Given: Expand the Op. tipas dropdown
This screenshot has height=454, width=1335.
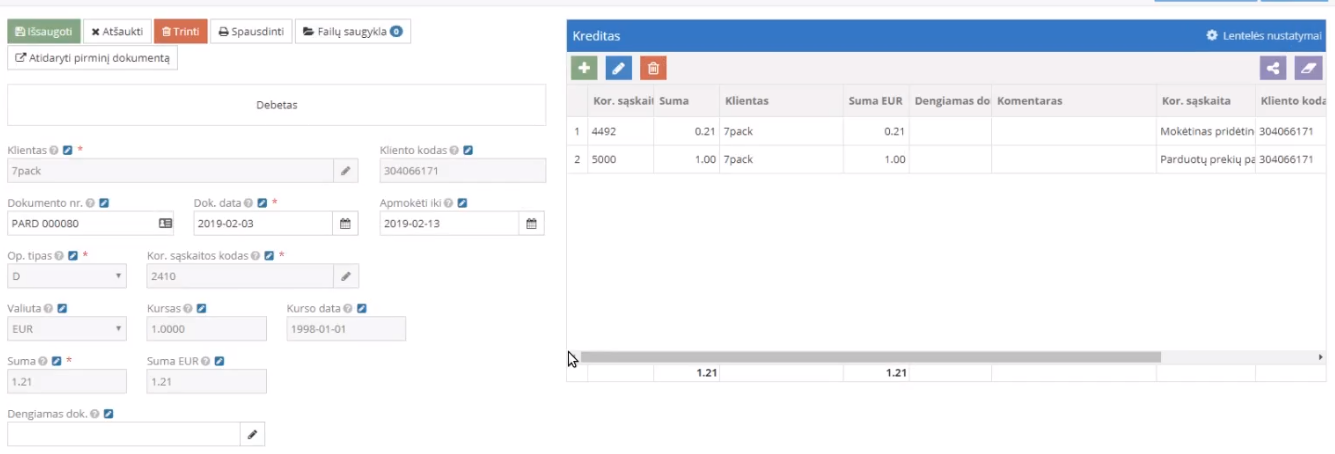Looking at the screenshot, I should tap(67, 276).
